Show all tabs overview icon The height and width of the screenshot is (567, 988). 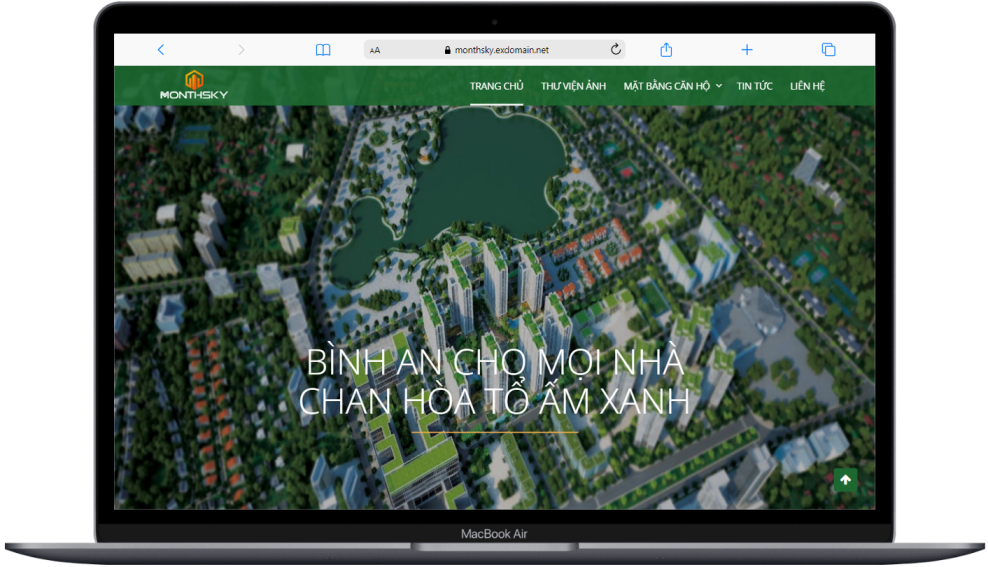click(829, 50)
